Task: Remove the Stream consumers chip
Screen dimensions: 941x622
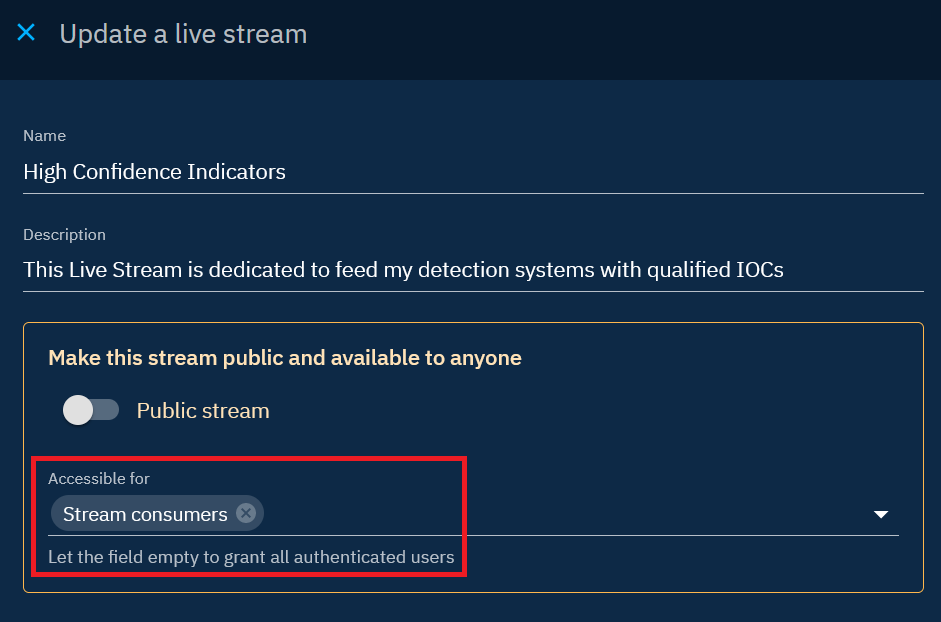Action: tap(246, 514)
